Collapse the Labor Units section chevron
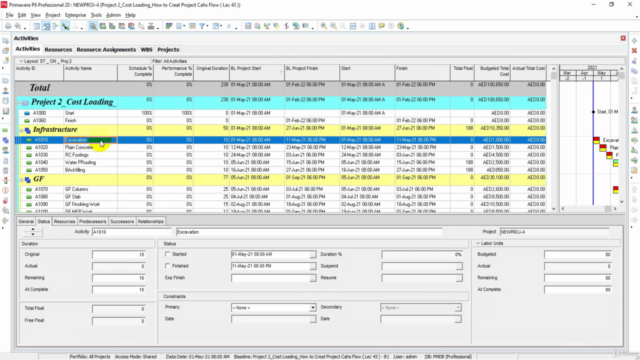Viewport: 640px width, 360px height. (478, 243)
